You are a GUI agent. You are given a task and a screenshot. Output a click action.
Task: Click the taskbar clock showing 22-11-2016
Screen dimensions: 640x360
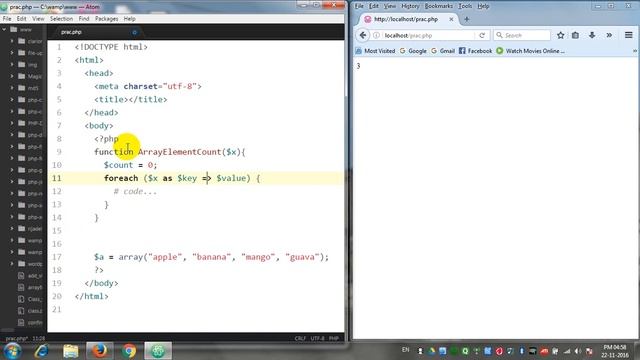click(615, 351)
